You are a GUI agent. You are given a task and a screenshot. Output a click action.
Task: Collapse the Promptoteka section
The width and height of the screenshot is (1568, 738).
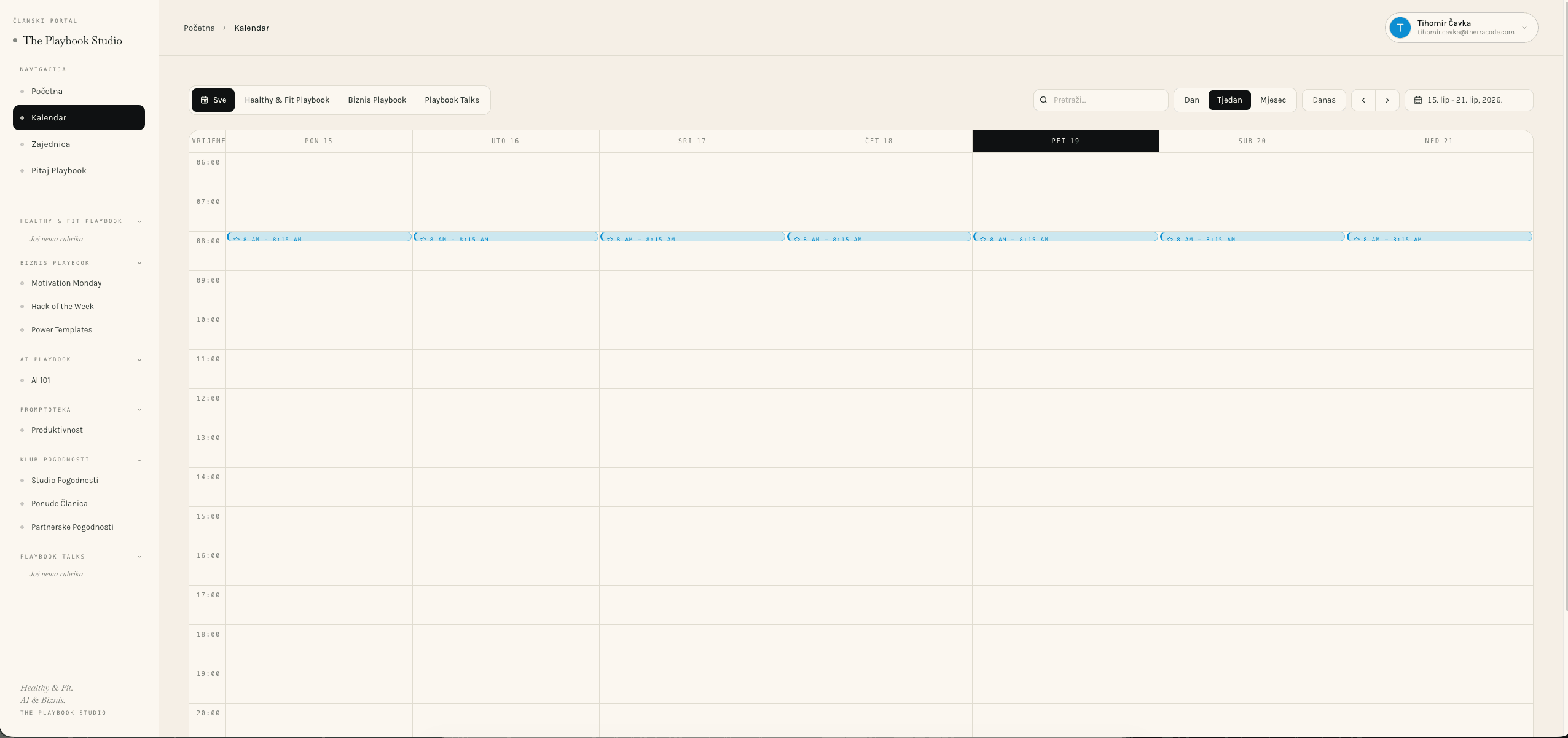pyautogui.click(x=139, y=410)
